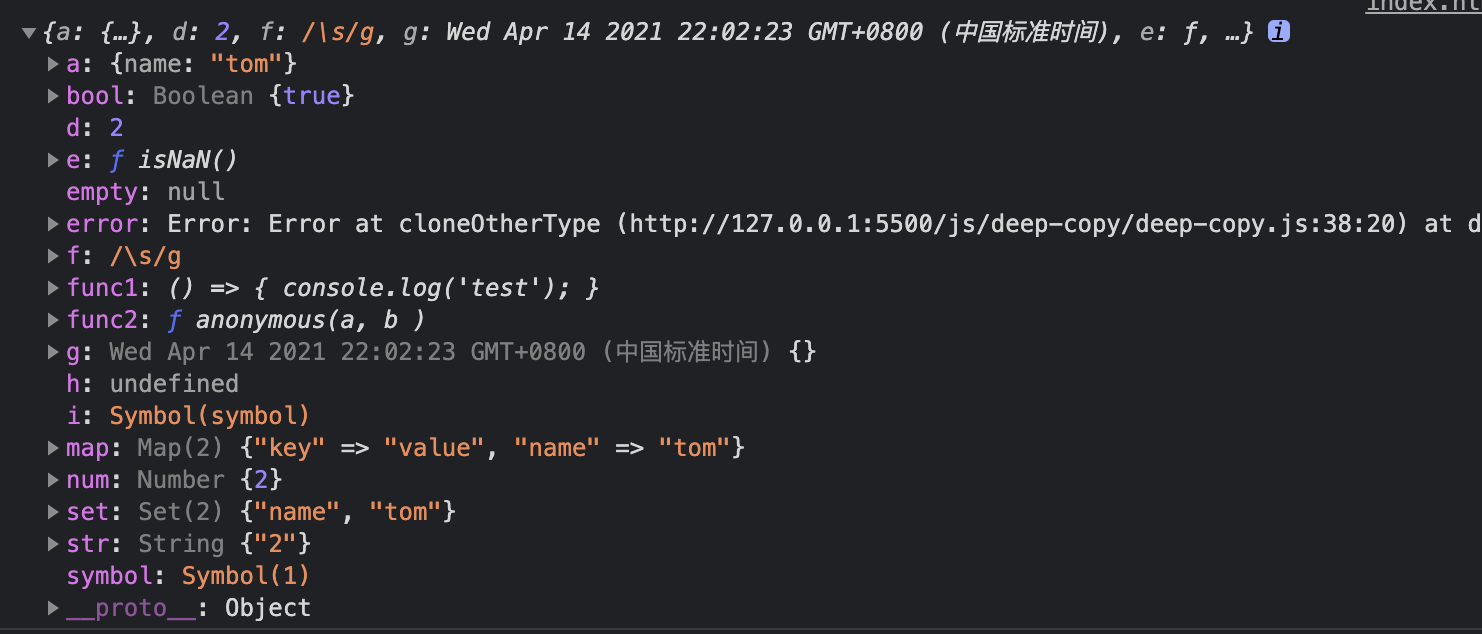Viewport: 1482px width, 634px height.
Task: Expand the func1 arrow function entry
Action: click(53, 289)
